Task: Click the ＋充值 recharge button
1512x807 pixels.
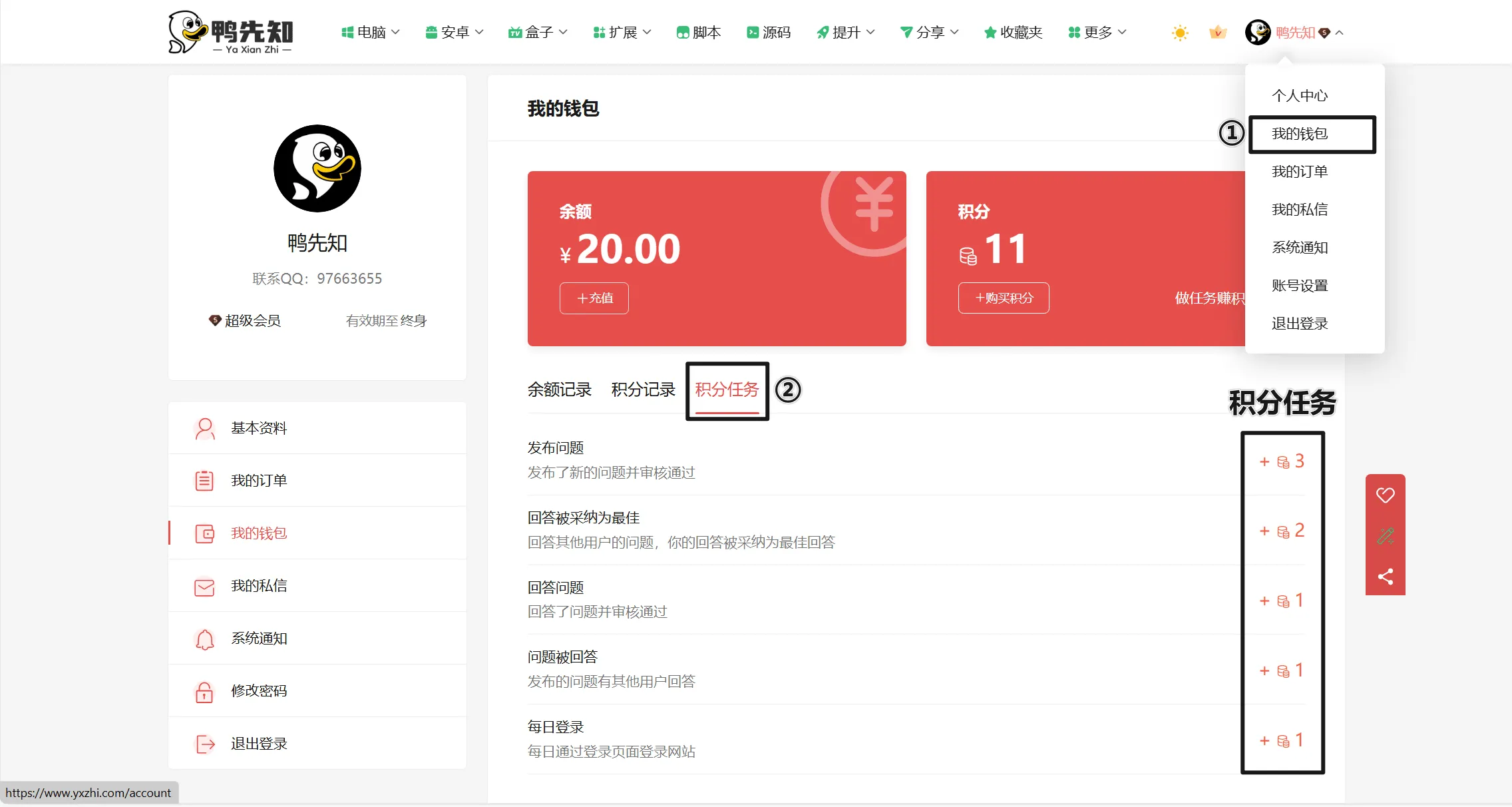Action: (594, 298)
